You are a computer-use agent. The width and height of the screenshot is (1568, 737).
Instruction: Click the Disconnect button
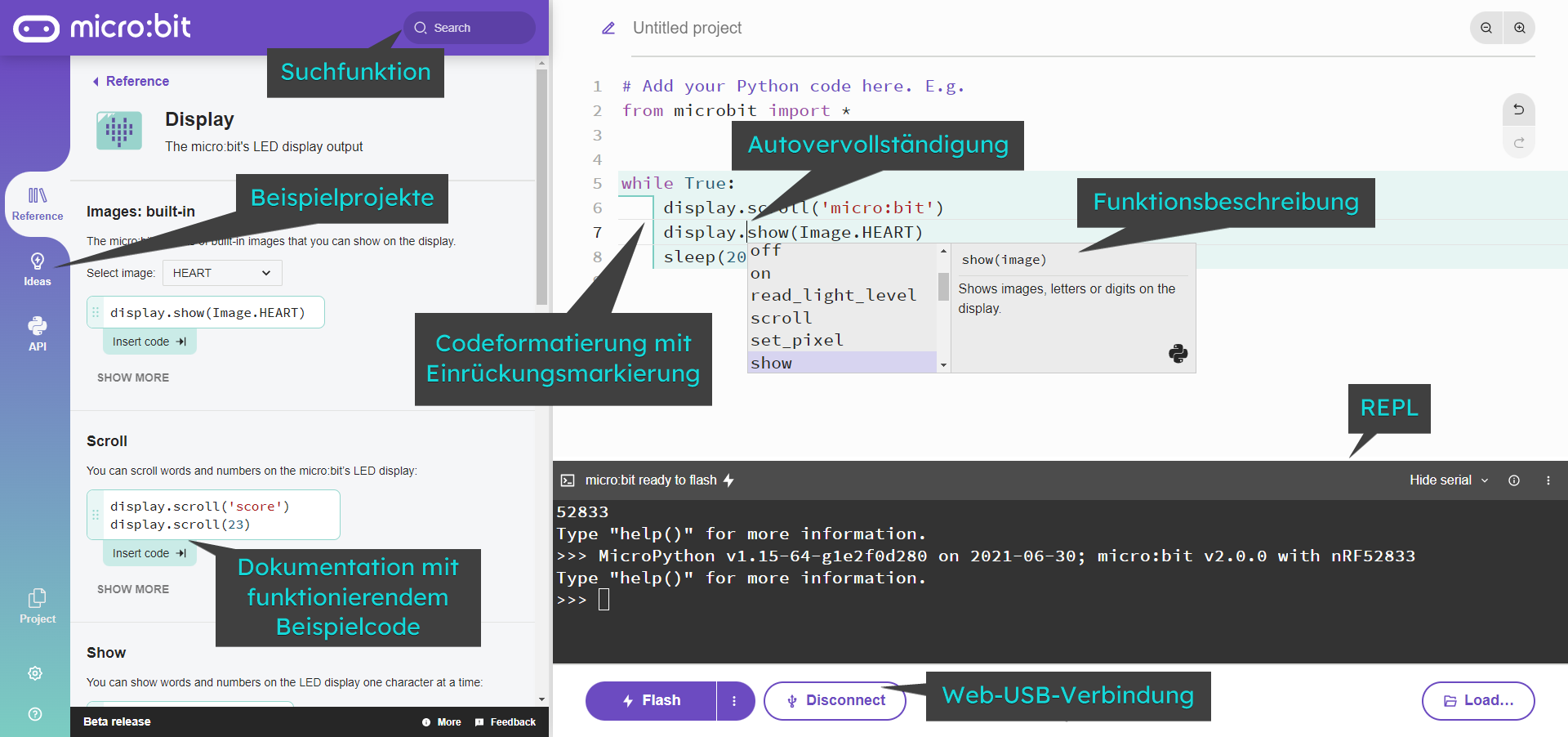[835, 701]
